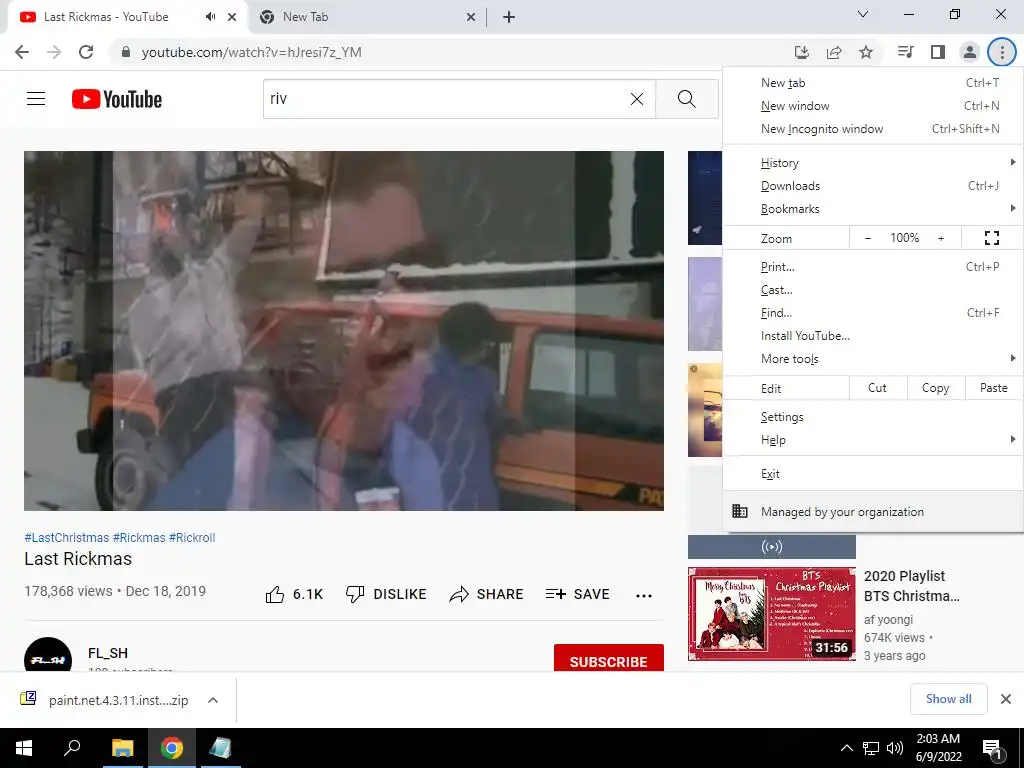Open File Explorer from taskbar
This screenshot has height=768, width=1024.
[x=122, y=748]
